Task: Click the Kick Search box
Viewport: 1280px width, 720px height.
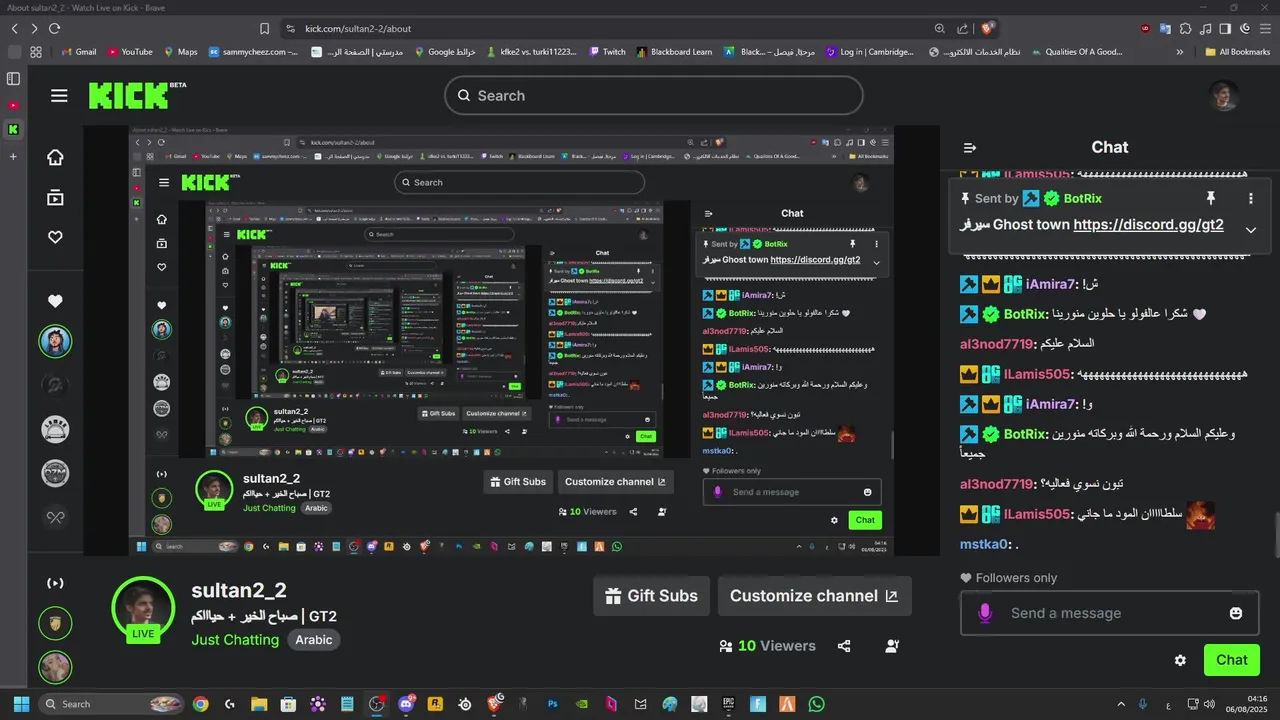Action: click(x=654, y=96)
